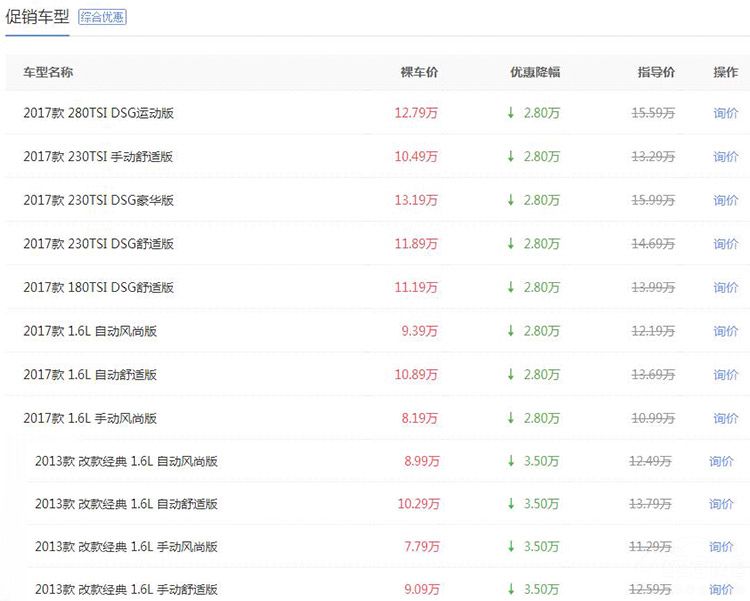Screen dimensions: 750x601
Task: Click the green down arrow beside 280TSI discount
Action: (511, 113)
